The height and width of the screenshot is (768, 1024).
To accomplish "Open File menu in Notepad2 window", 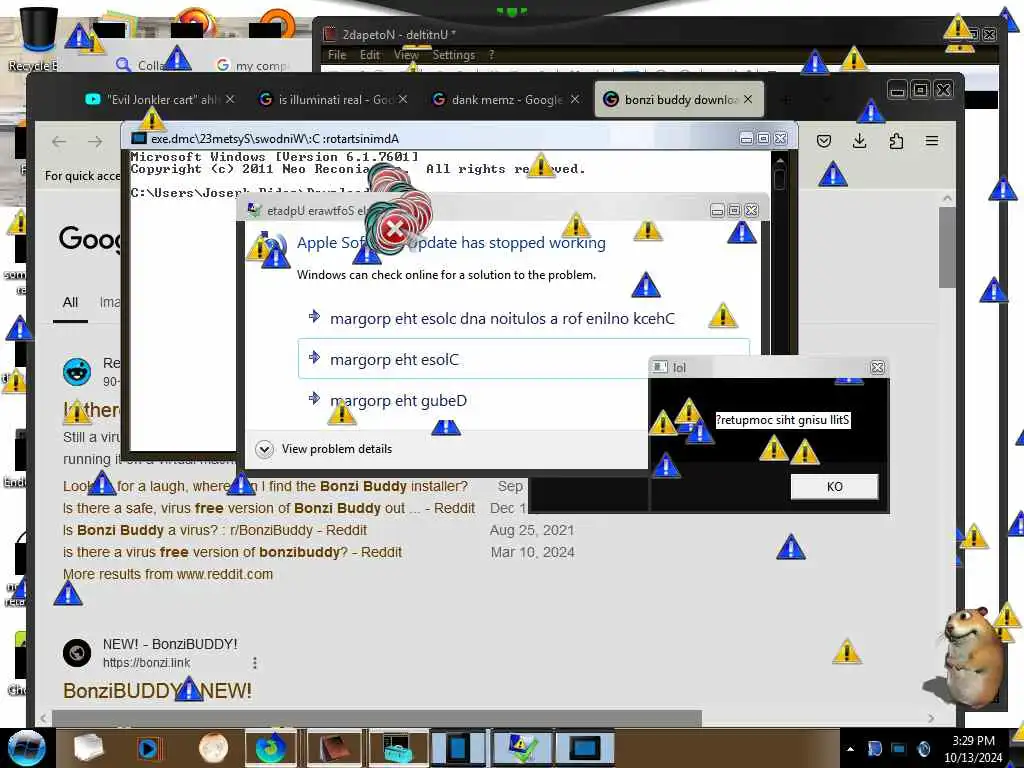I will pyautogui.click(x=337, y=55).
